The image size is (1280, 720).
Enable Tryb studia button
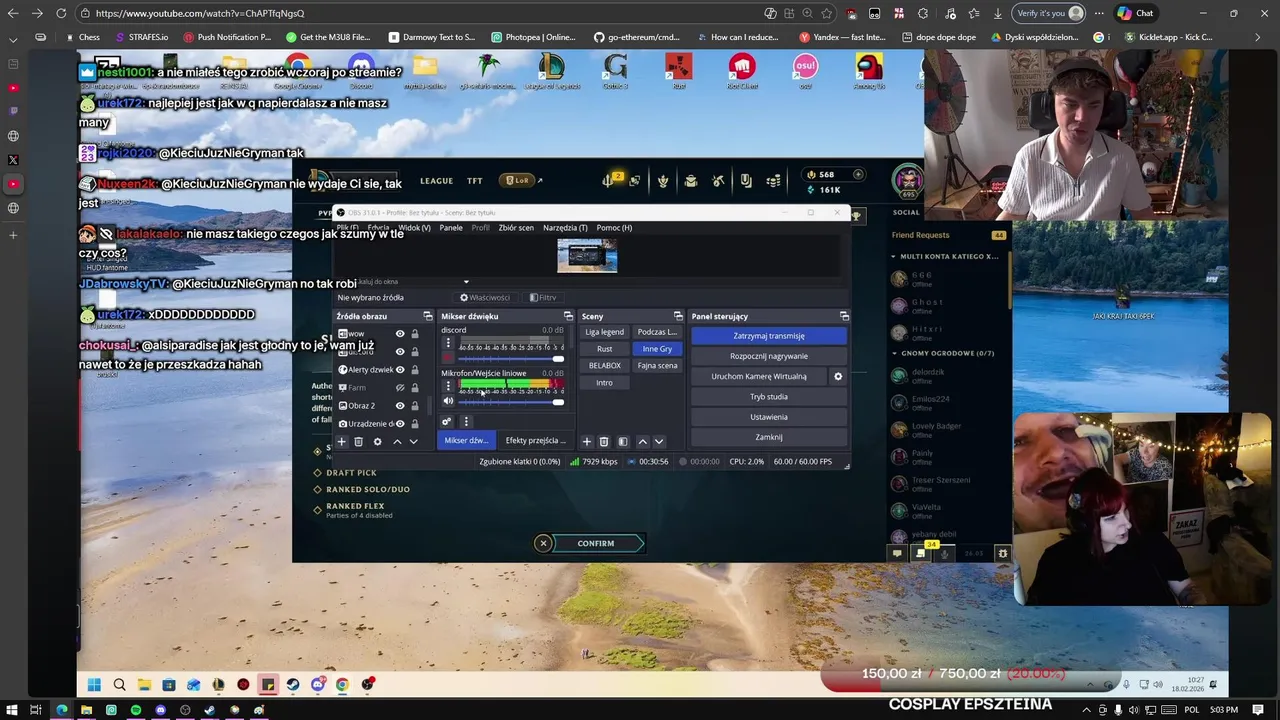point(768,397)
